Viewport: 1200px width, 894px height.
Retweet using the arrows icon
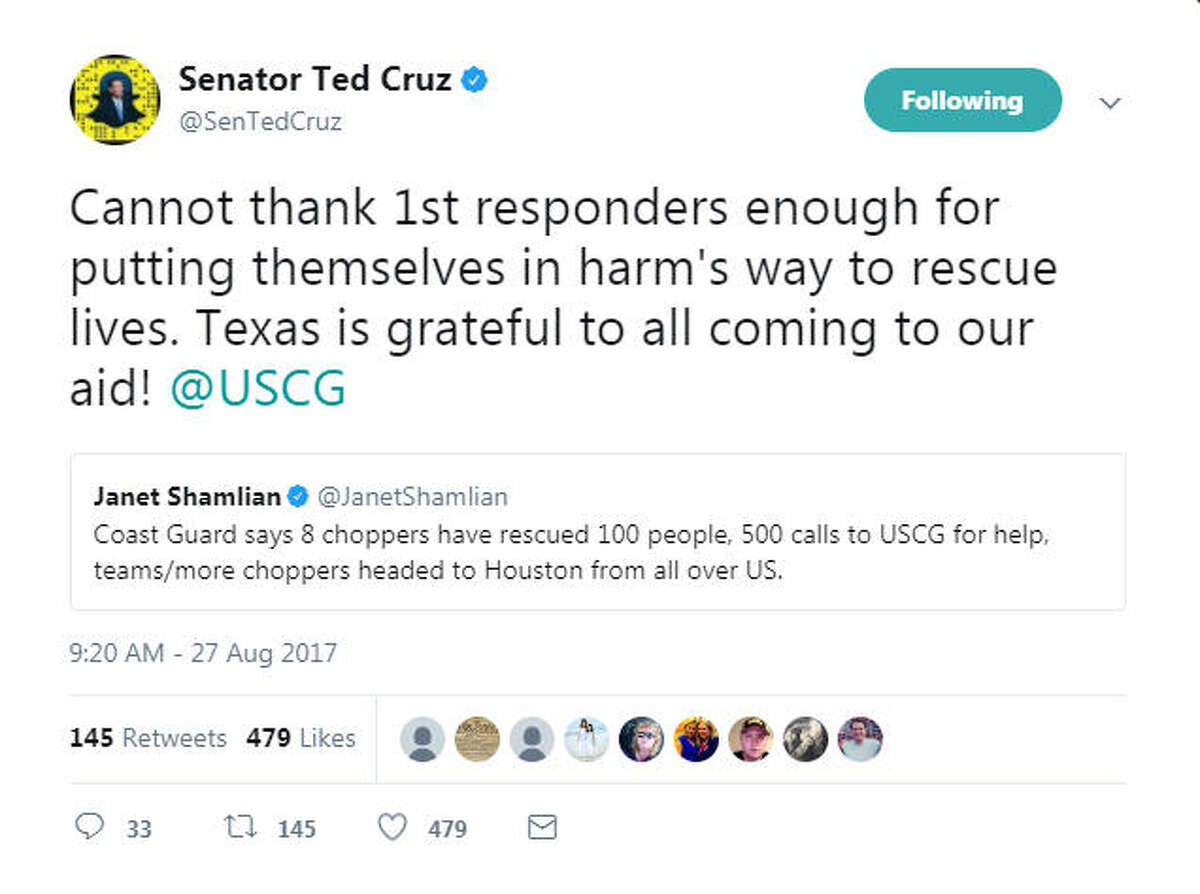tap(241, 827)
